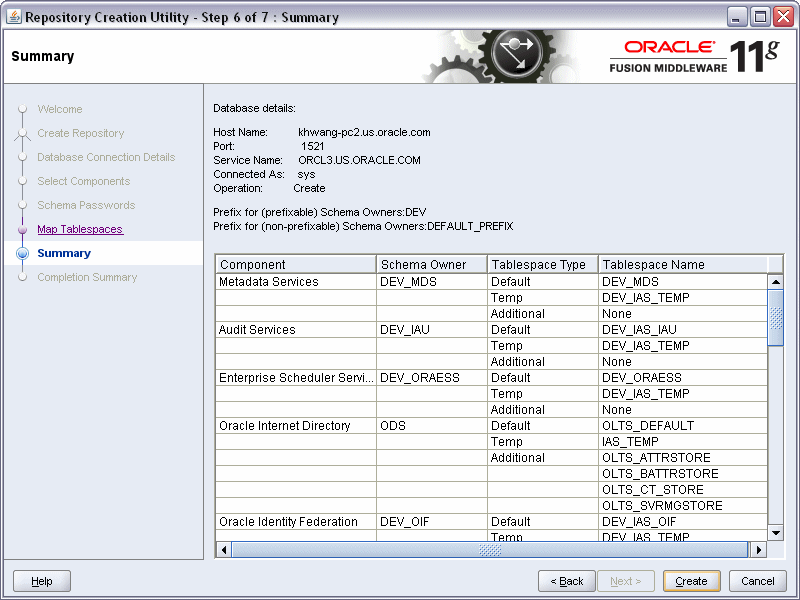Click the OLTS_DEFAULT tablespace name cell
The image size is (800, 600).
pyautogui.click(x=683, y=426)
